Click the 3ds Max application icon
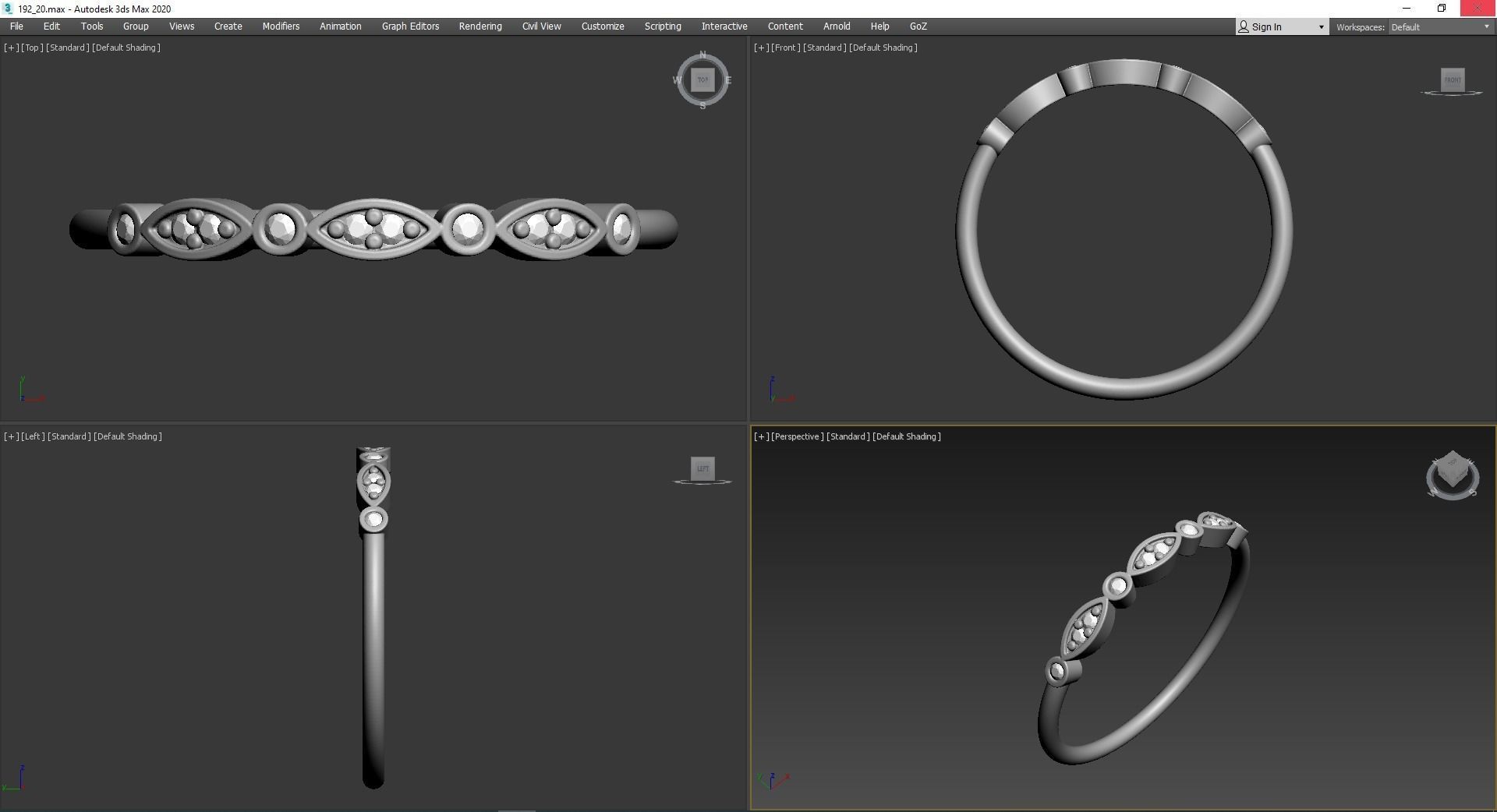Screen dimensions: 1497x812 [8, 9]
